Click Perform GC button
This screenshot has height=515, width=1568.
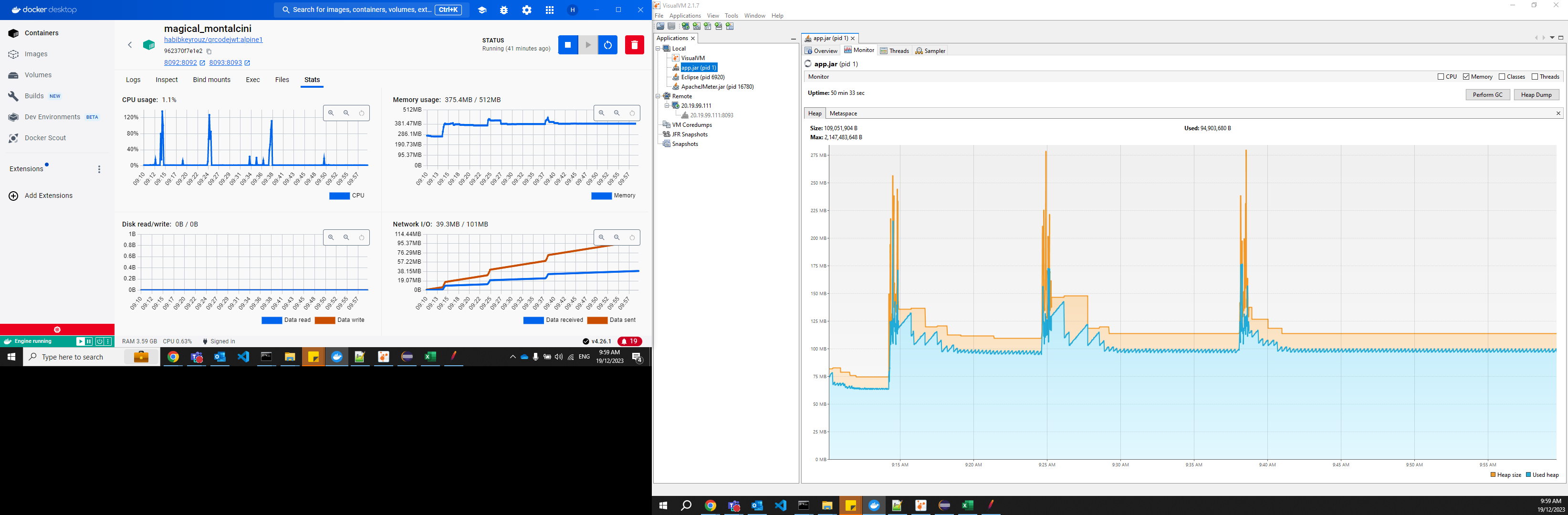pyautogui.click(x=1488, y=95)
